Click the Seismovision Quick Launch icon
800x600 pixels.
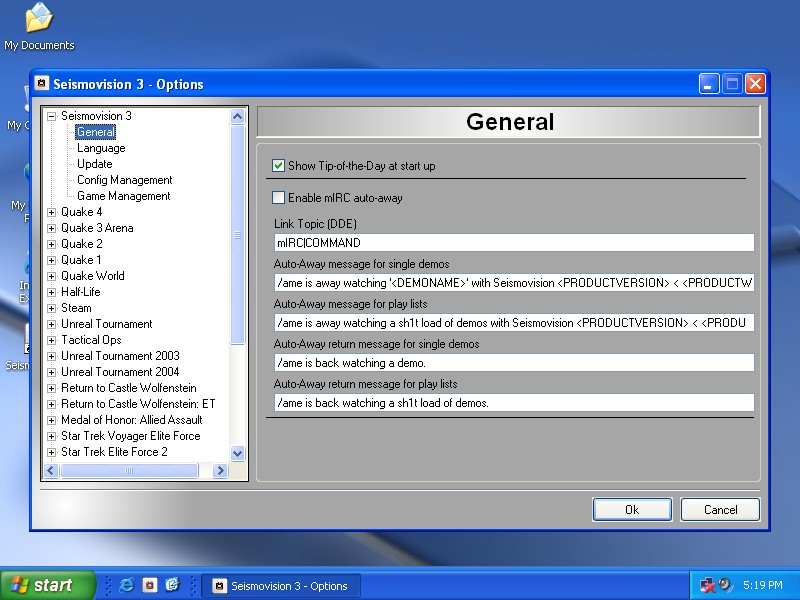click(149, 585)
